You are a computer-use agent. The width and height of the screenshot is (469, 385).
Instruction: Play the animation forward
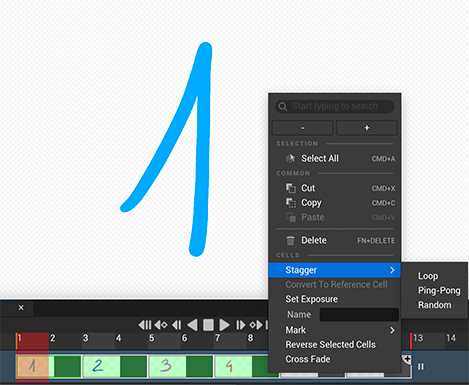pos(224,325)
